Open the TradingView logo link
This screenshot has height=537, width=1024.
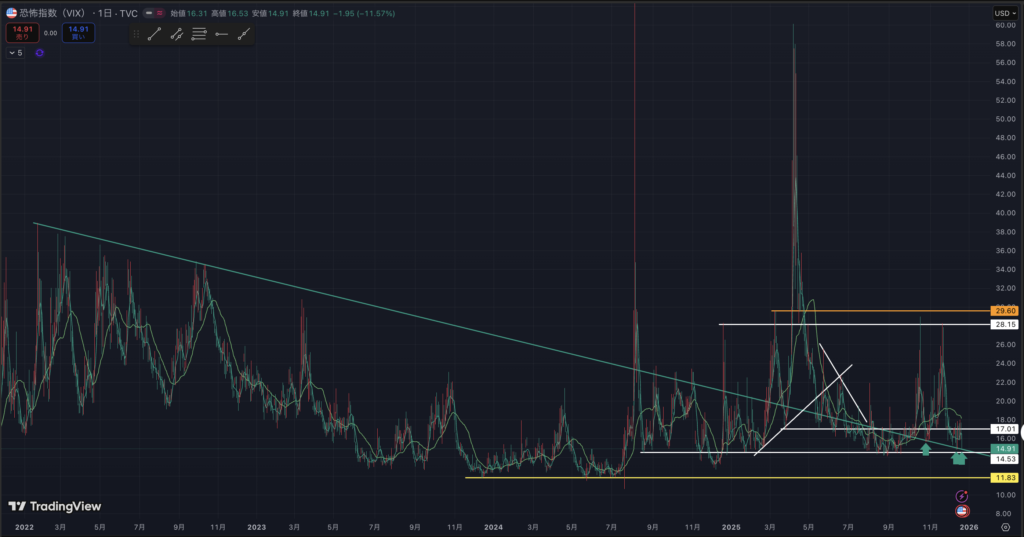pos(49,506)
